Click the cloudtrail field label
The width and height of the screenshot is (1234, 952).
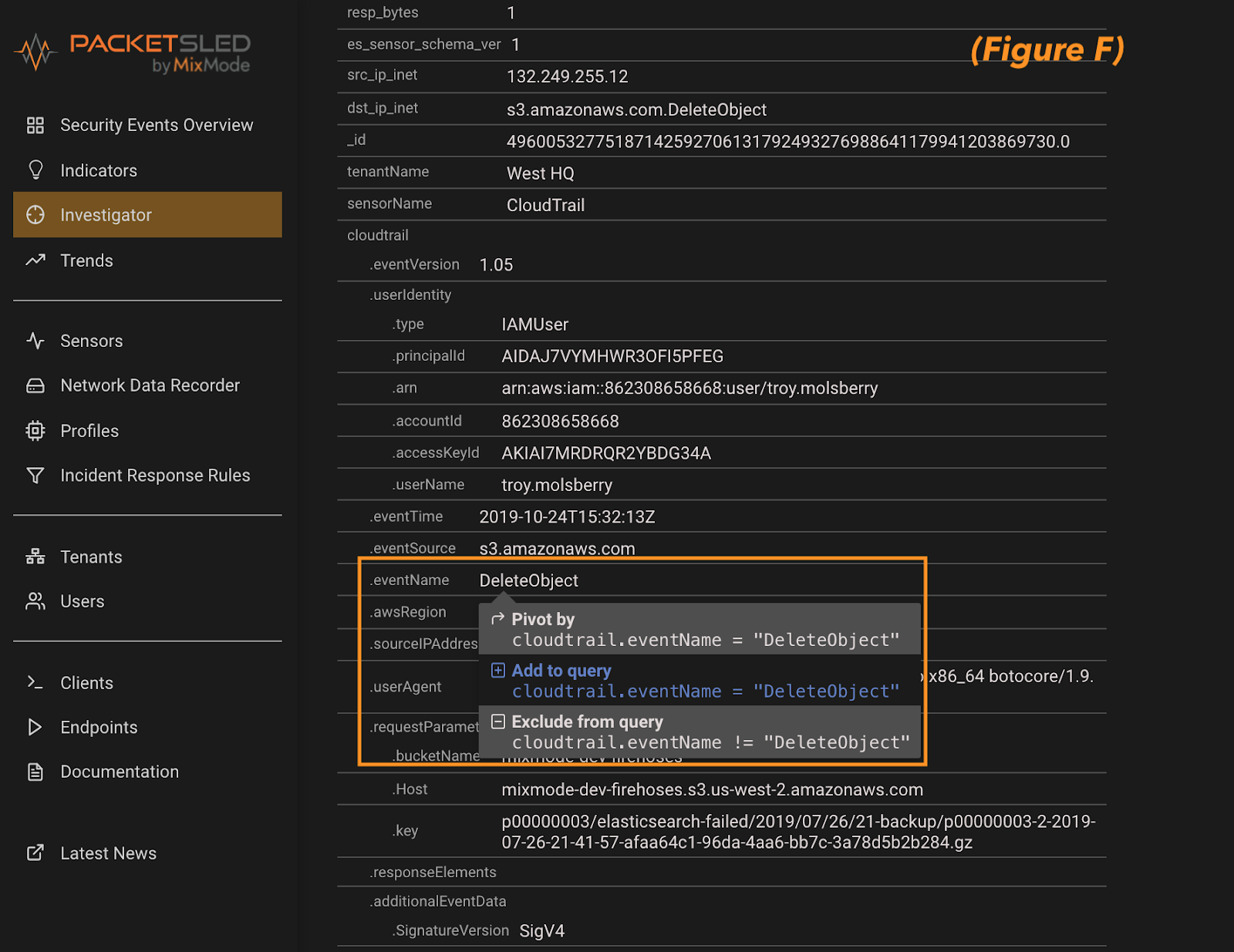(x=378, y=235)
